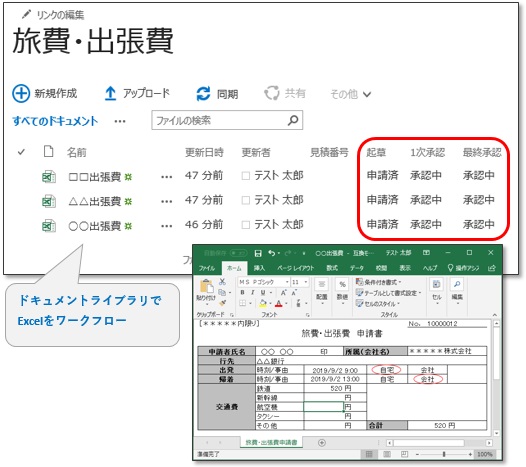The width and height of the screenshot is (526, 467).
Task: Click the アップロード upload arrow icon
Action: 110,93
